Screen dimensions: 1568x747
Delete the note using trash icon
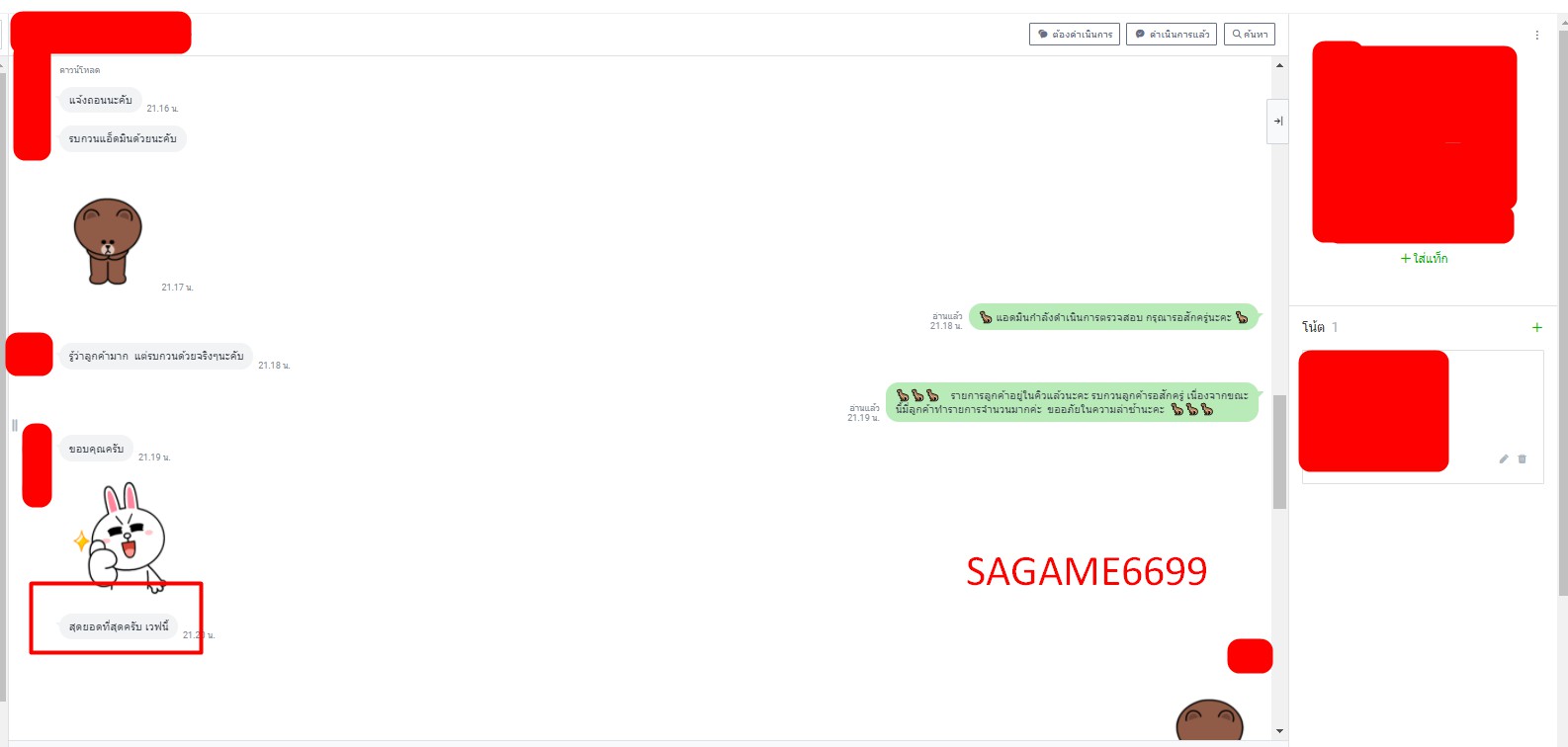coord(1522,459)
